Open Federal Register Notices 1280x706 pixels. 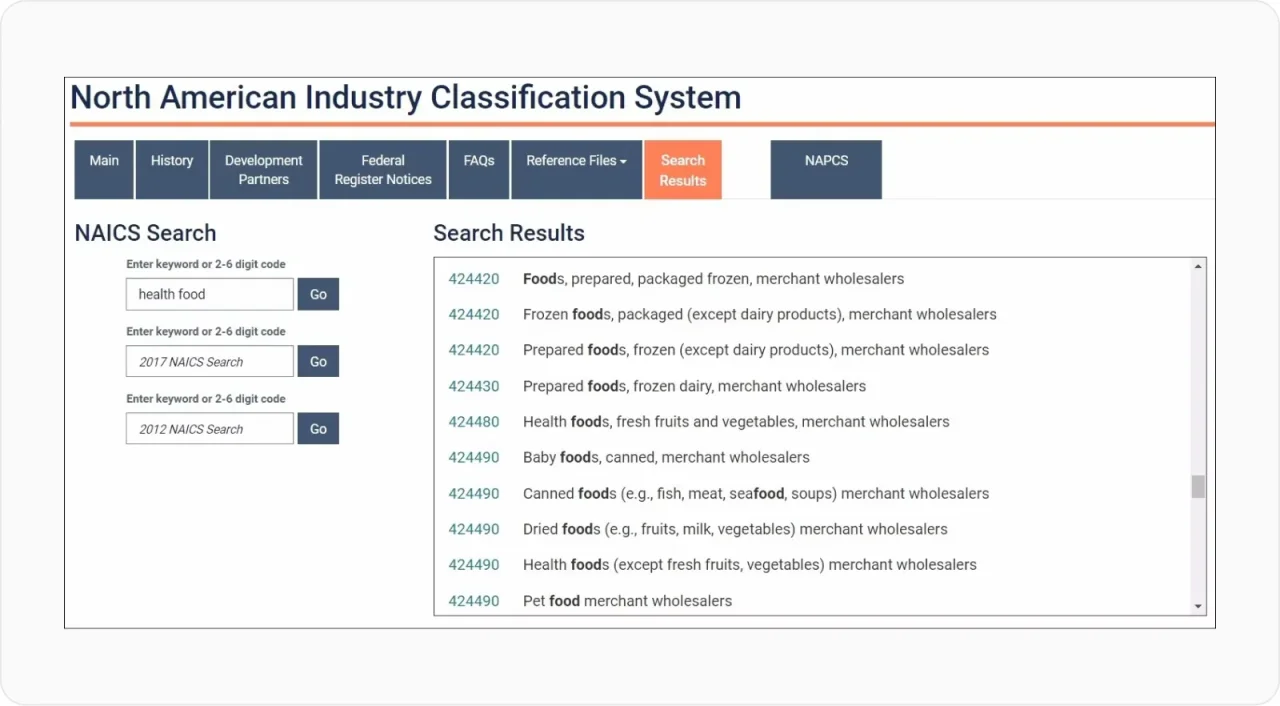[x=382, y=170]
